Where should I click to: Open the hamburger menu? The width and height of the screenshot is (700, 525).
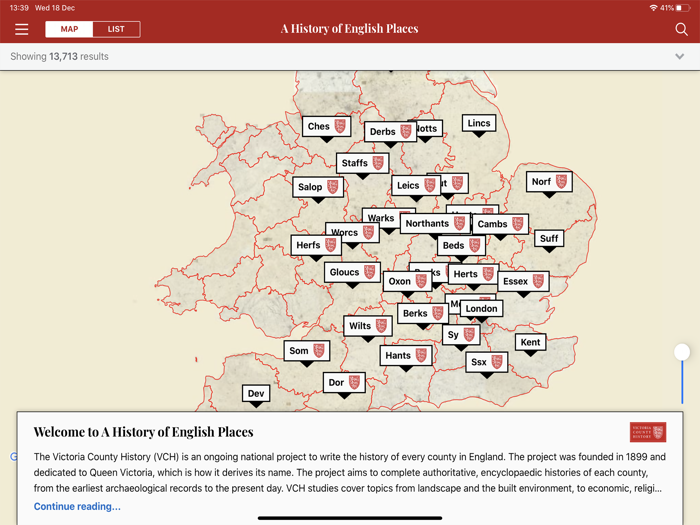[x=21, y=29]
